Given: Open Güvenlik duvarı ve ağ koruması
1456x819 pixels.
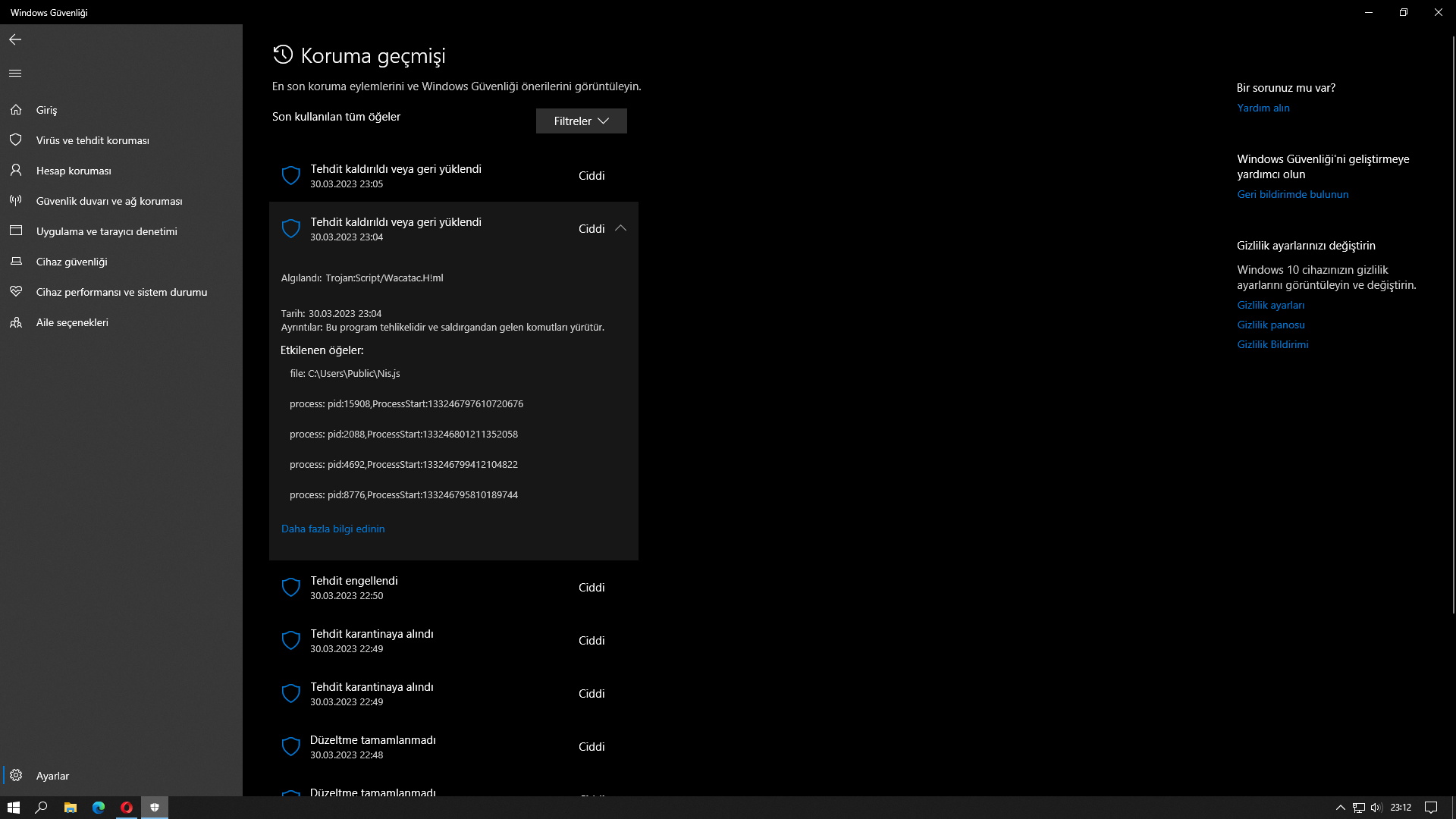Looking at the screenshot, I should click(x=109, y=201).
